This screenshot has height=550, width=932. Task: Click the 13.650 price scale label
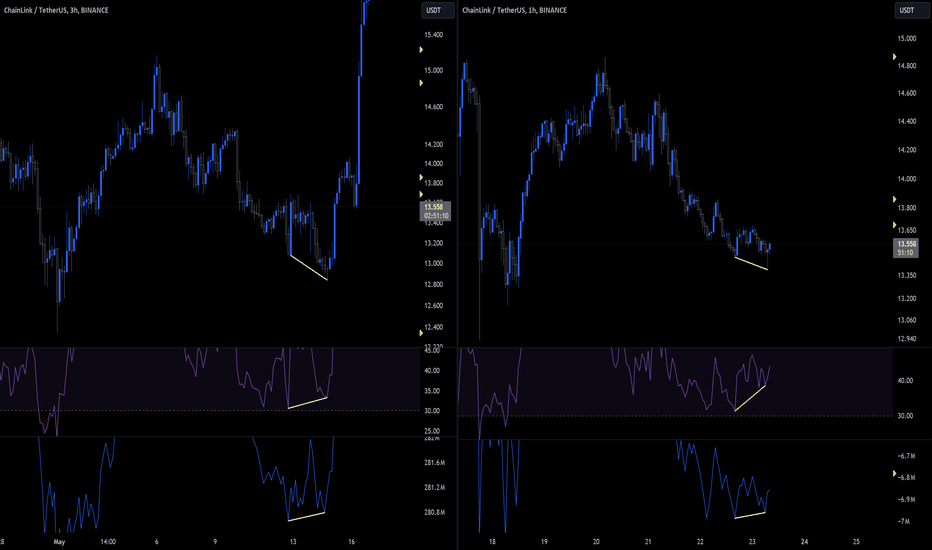(907, 230)
